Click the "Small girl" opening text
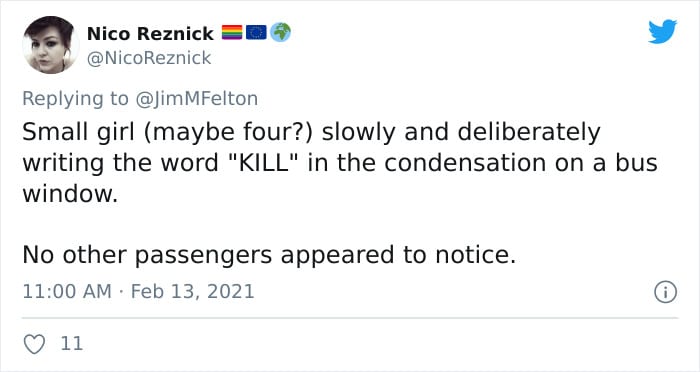The image size is (700, 372). point(78,133)
